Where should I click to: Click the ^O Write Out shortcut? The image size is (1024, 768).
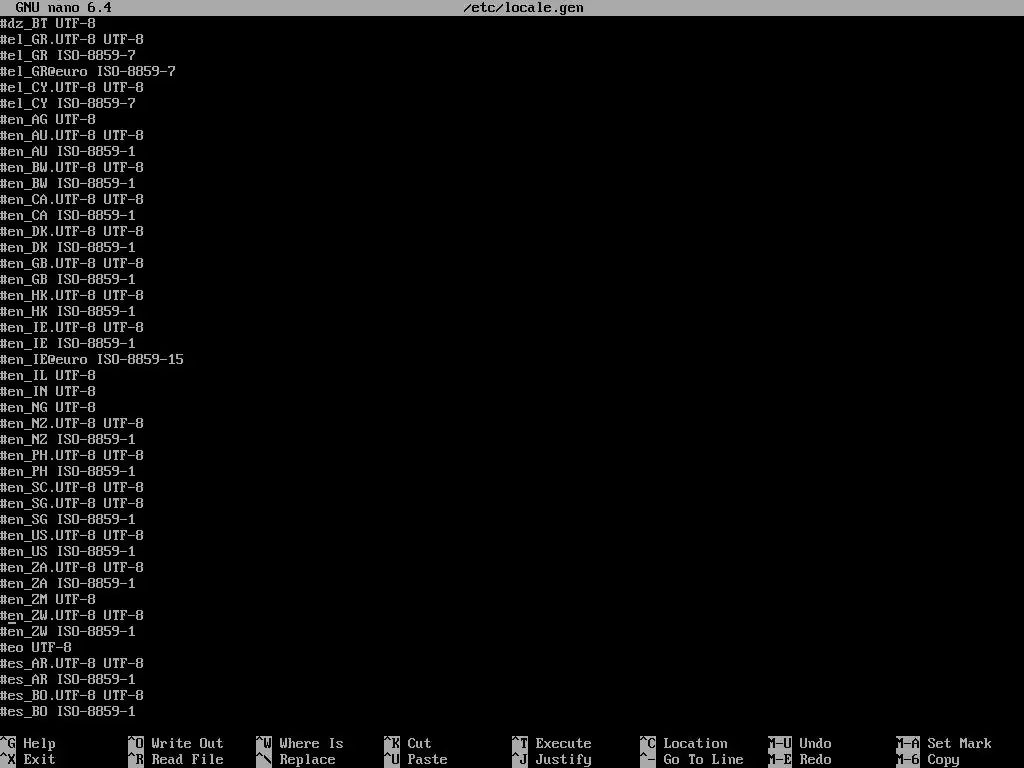click(x=176, y=743)
